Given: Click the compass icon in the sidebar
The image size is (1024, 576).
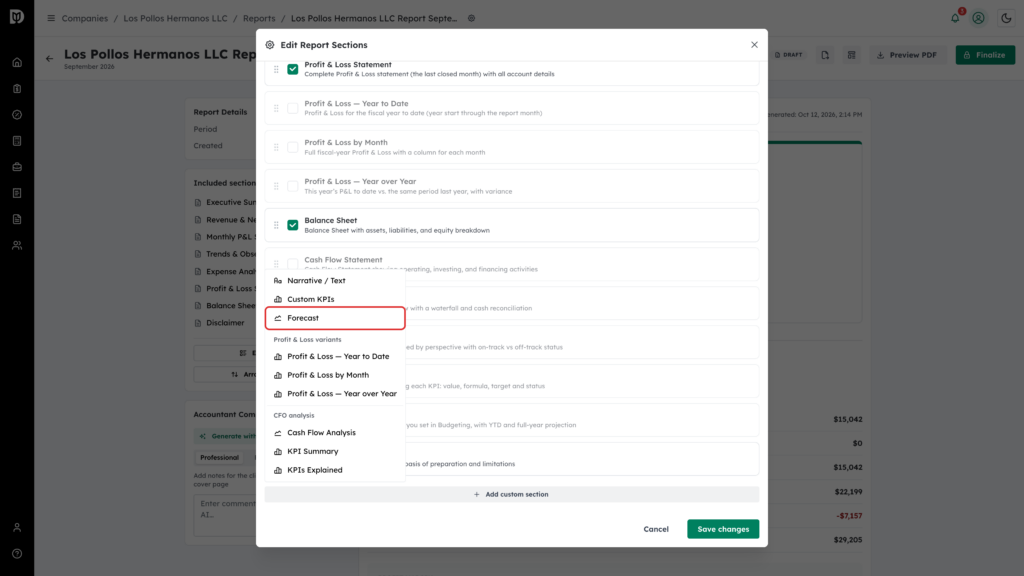Looking at the screenshot, I should point(17,115).
